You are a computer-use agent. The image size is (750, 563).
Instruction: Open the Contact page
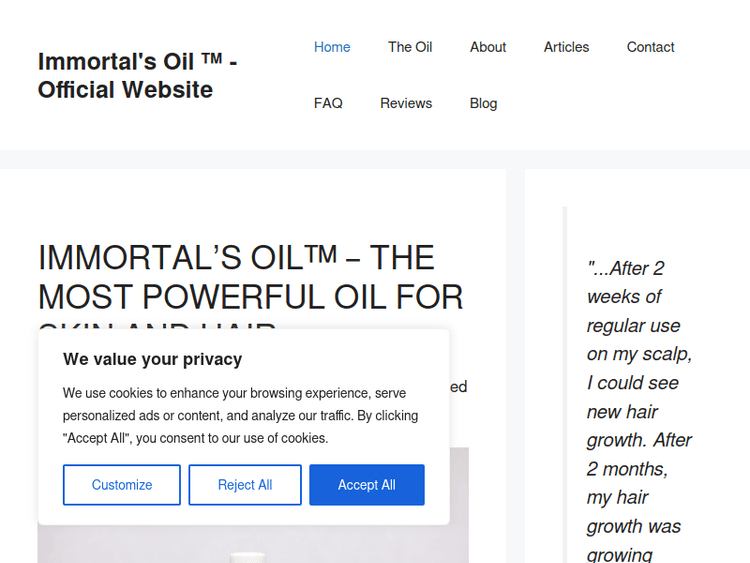pyautogui.click(x=650, y=47)
